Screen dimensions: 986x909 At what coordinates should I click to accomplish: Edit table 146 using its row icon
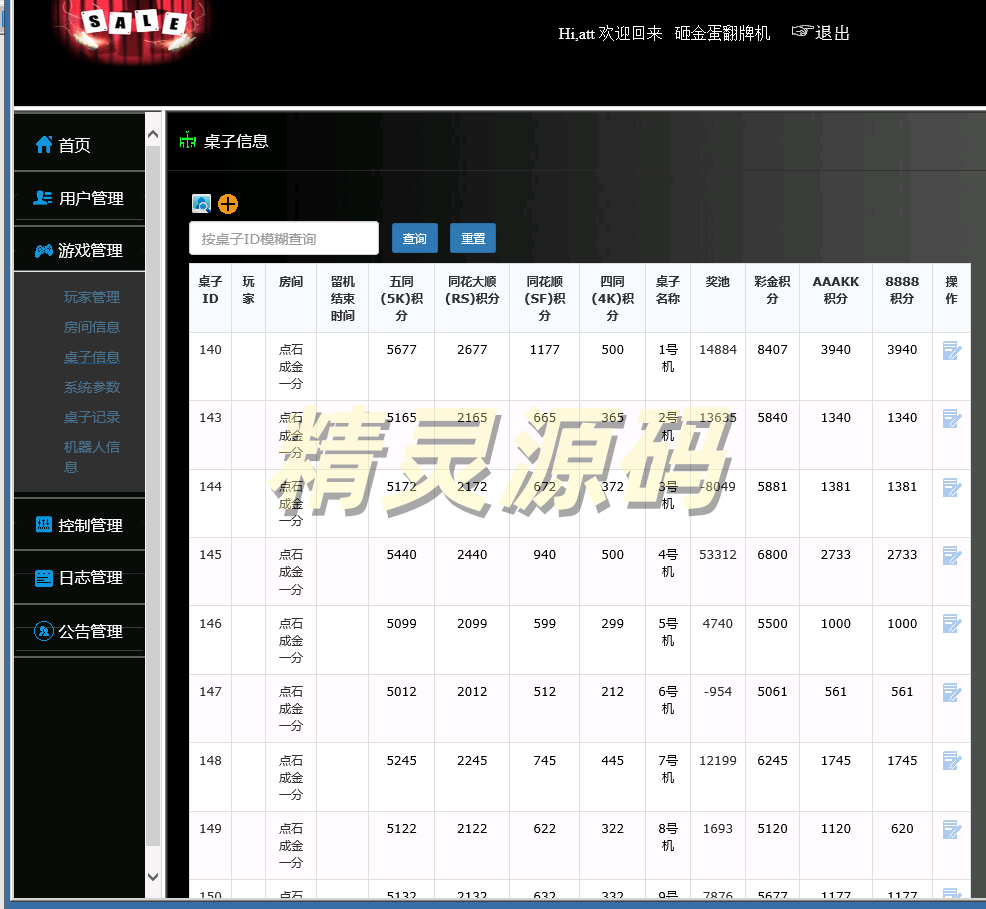point(951,624)
